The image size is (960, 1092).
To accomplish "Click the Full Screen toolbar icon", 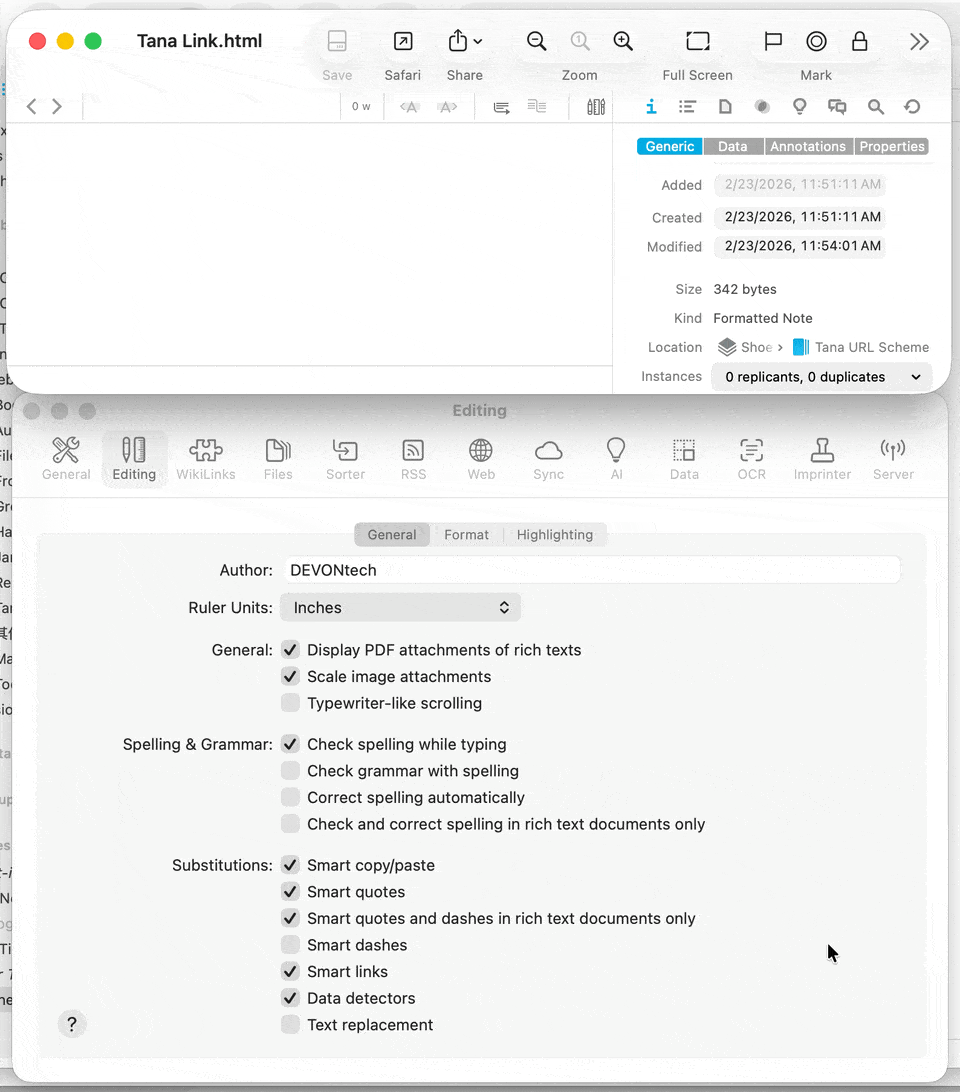I will (697, 42).
